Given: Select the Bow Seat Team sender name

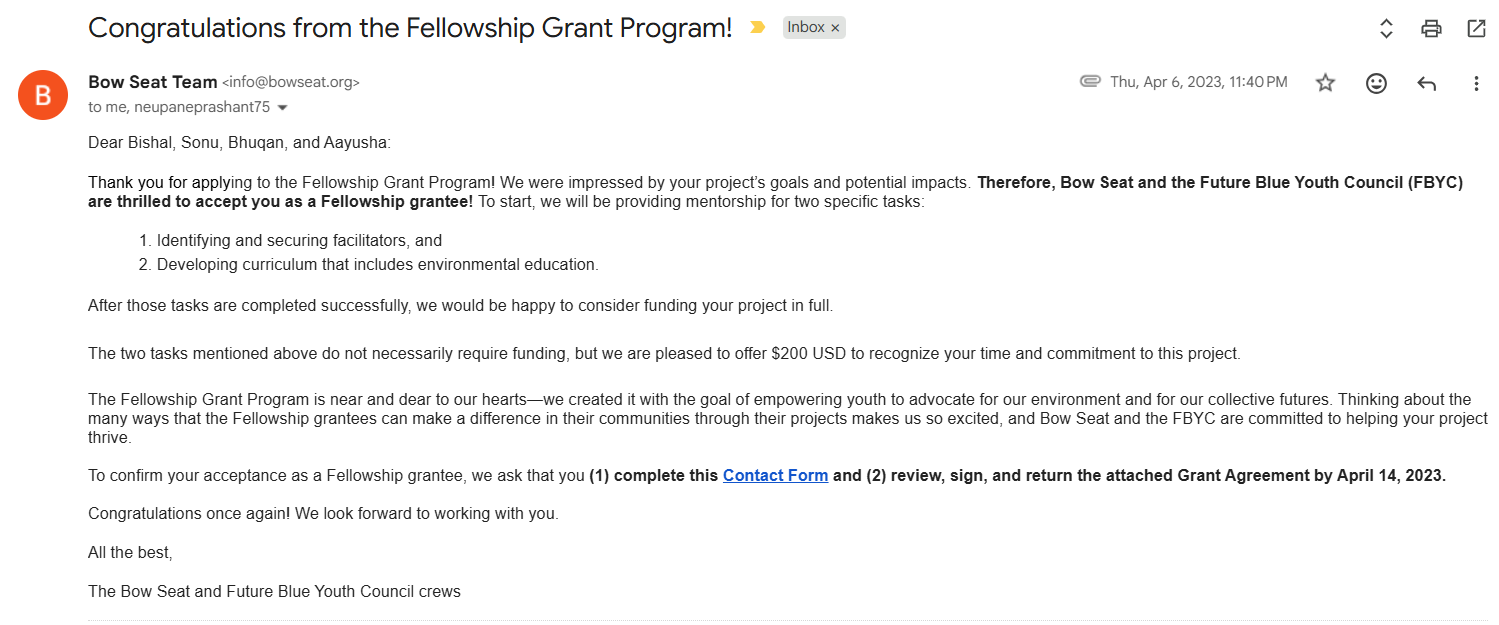Looking at the screenshot, I should 152,82.
